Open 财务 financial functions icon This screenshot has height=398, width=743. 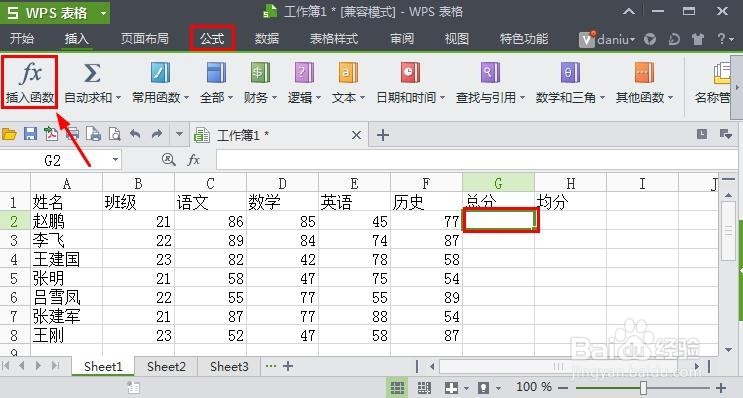(x=260, y=73)
